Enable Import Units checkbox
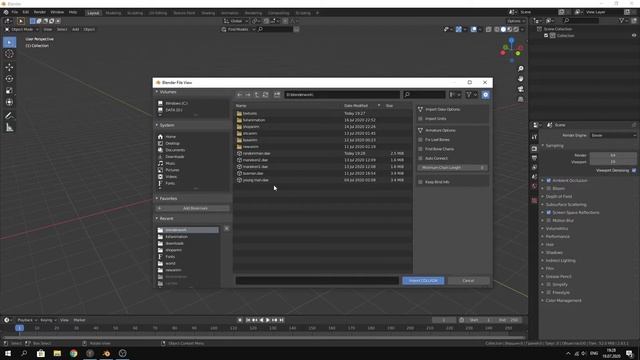 pos(420,119)
